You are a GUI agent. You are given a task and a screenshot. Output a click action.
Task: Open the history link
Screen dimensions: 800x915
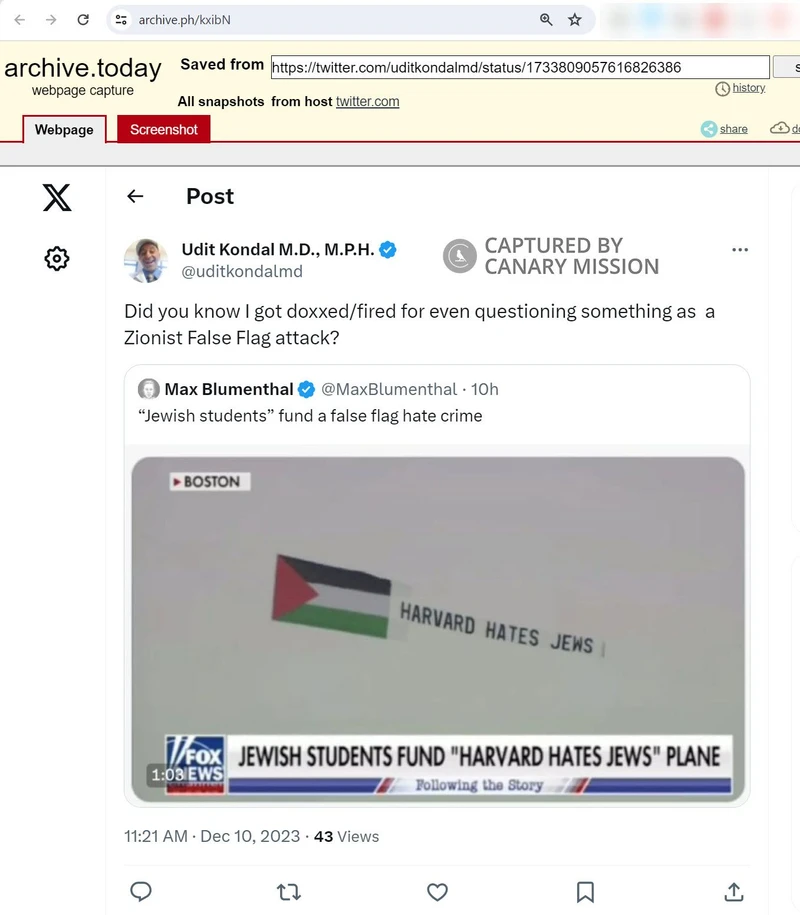[749, 88]
